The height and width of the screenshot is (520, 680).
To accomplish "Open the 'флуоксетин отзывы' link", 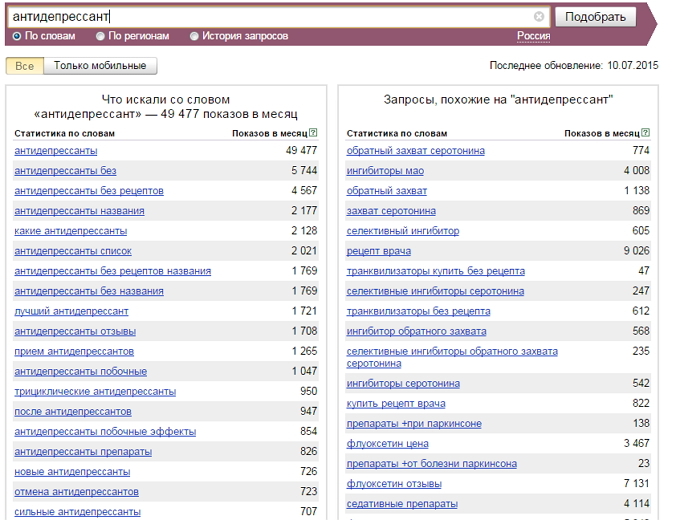I will (394, 484).
